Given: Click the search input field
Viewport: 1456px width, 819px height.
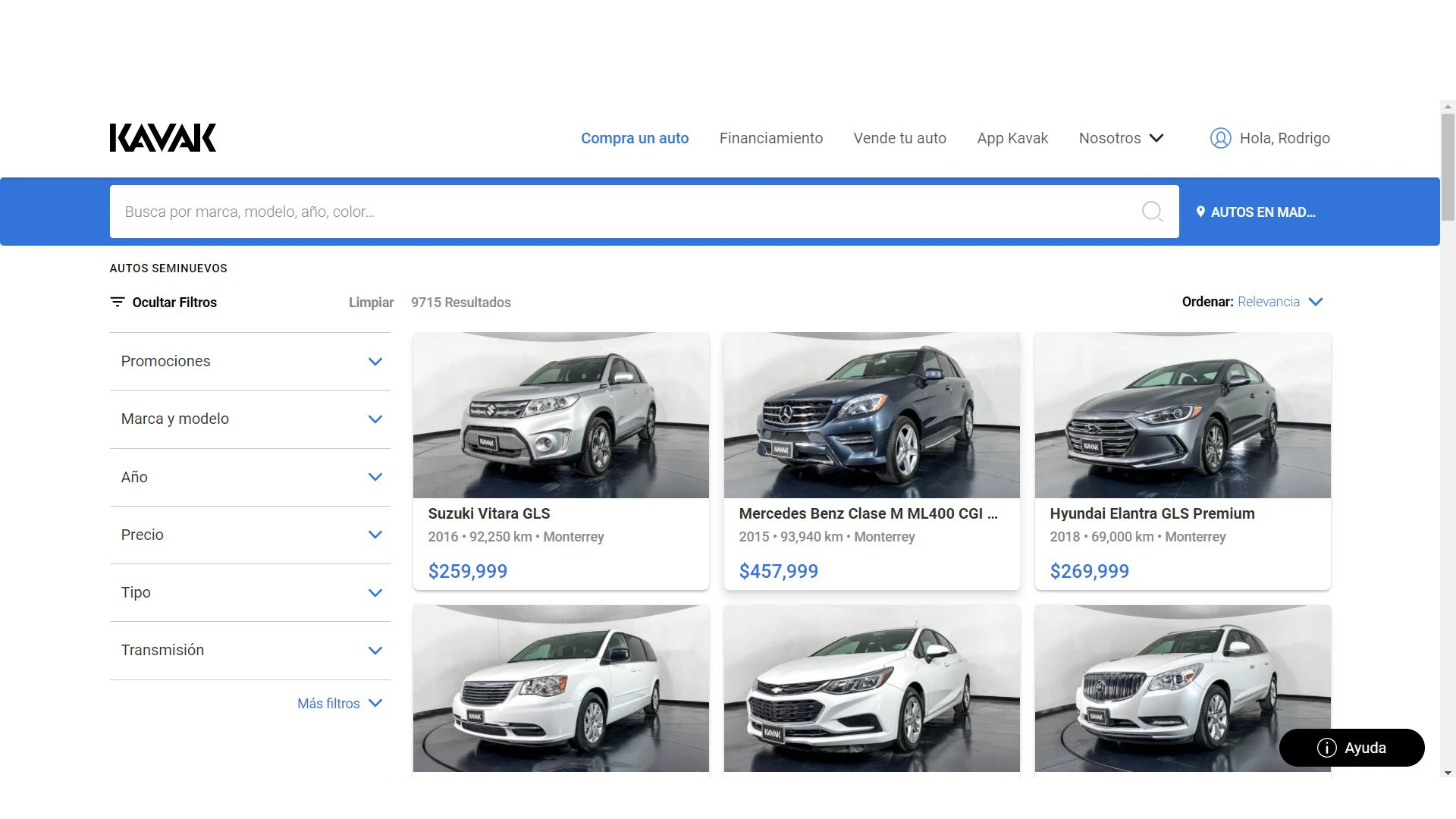Looking at the screenshot, I should click(644, 212).
